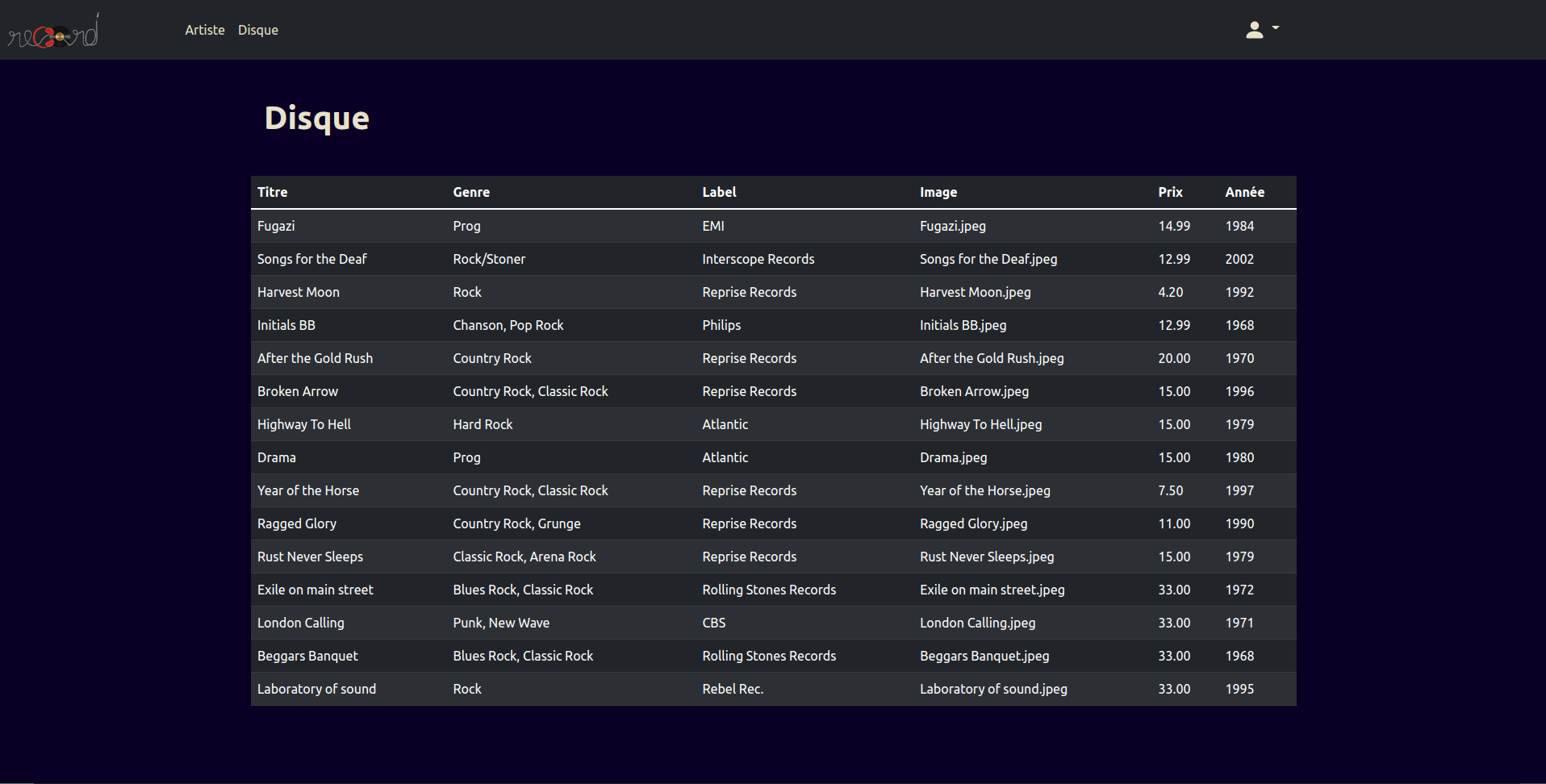The image size is (1546, 784).
Task: Click the Label column header
Action: tap(719, 192)
